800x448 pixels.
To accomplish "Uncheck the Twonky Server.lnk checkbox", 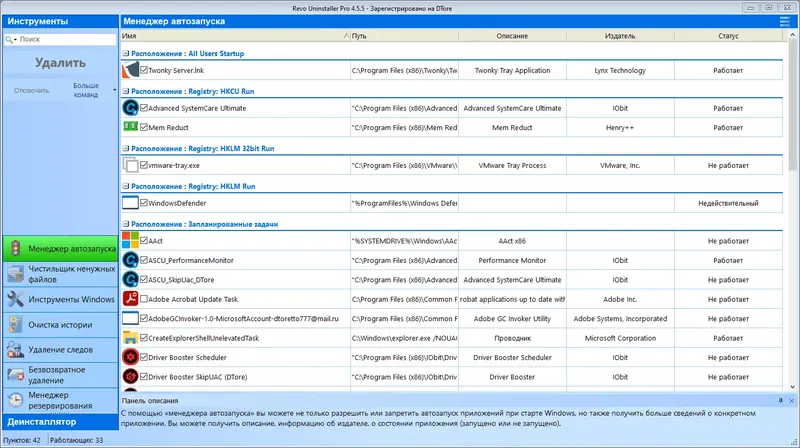I will (144, 70).
